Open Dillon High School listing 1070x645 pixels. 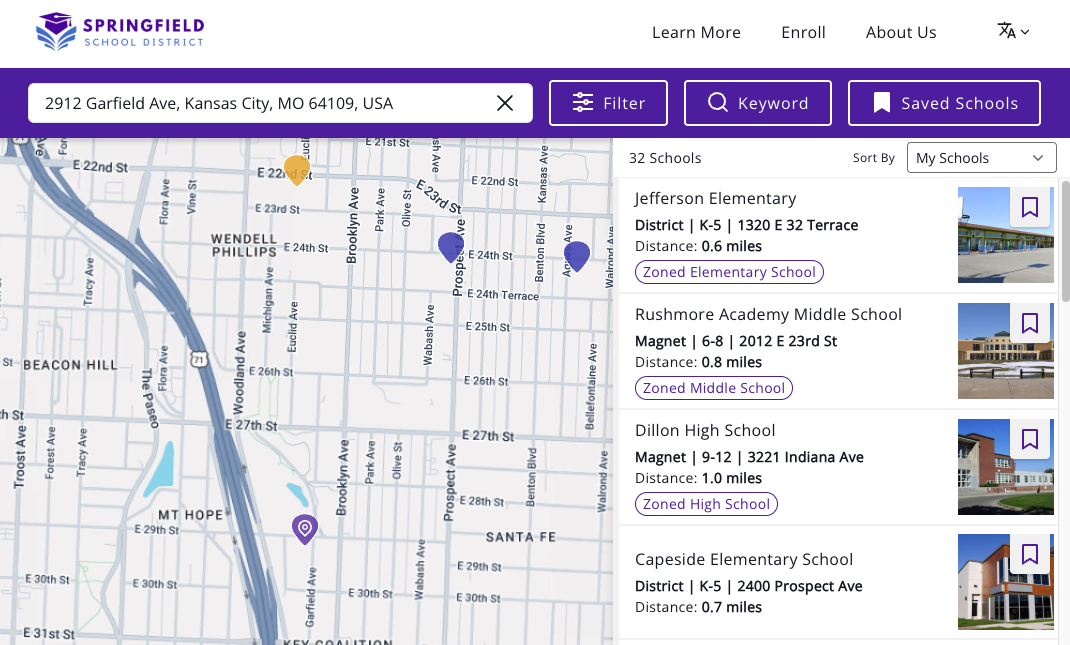coord(705,431)
